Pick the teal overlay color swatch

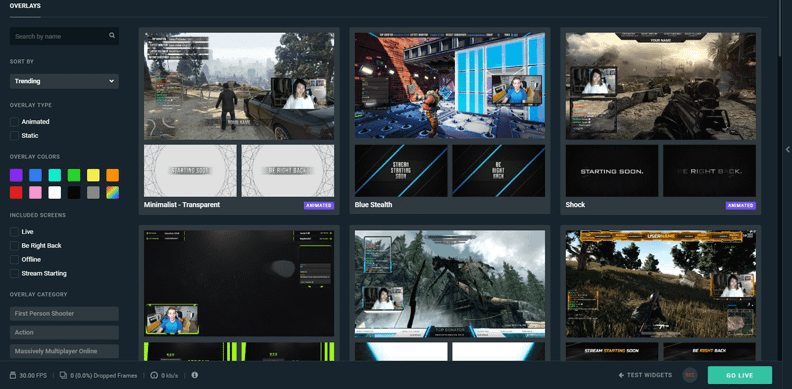point(55,175)
